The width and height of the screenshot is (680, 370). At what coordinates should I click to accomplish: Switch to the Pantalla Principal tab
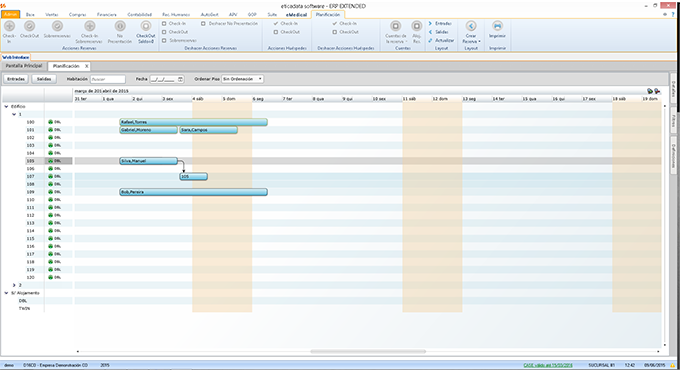click(x=24, y=66)
